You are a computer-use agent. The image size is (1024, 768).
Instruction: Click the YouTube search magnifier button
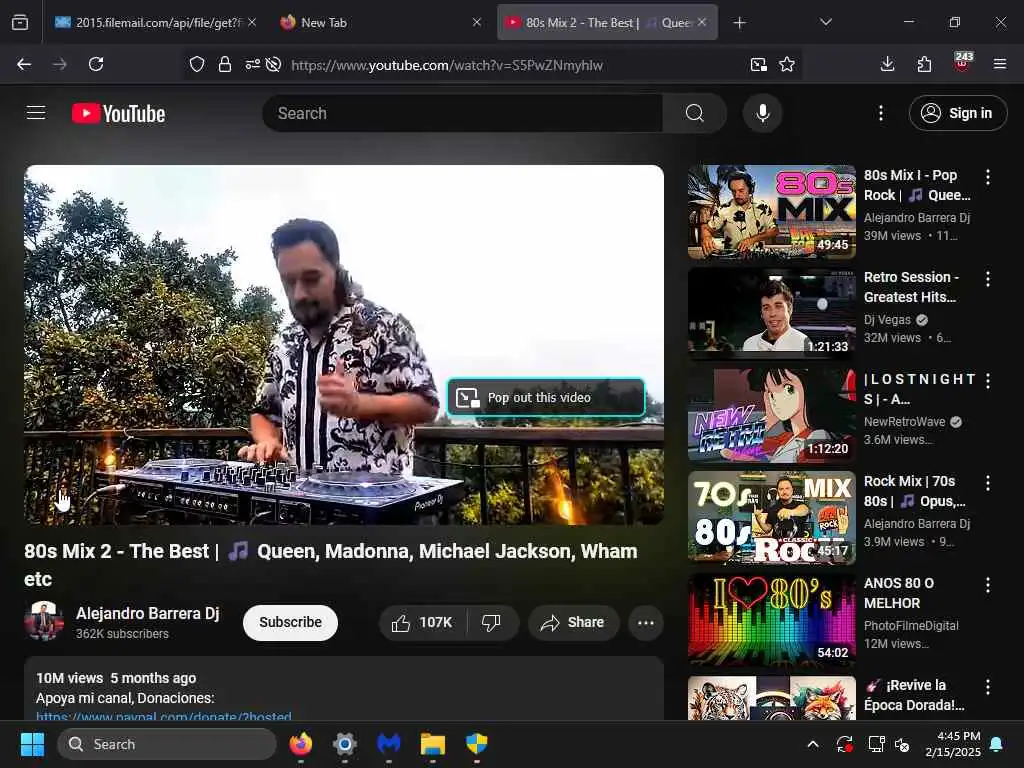pos(695,113)
